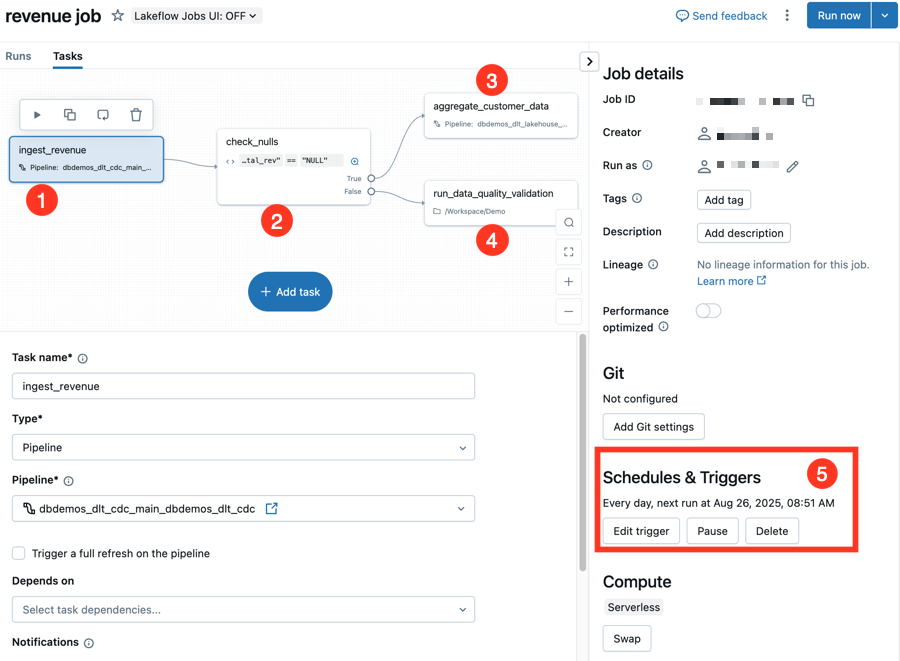Enable the Performance optimized toggle

[x=708, y=311]
